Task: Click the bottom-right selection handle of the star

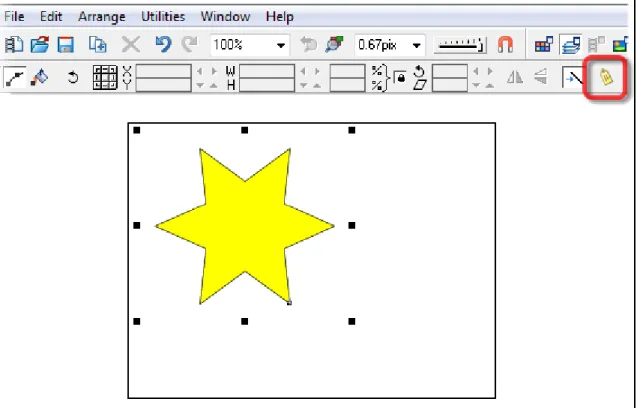Action: 352,321
